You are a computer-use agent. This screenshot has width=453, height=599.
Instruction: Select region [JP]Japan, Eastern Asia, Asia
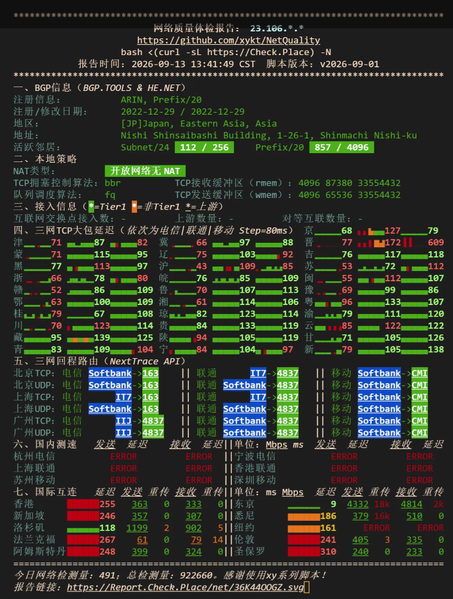pos(199,123)
